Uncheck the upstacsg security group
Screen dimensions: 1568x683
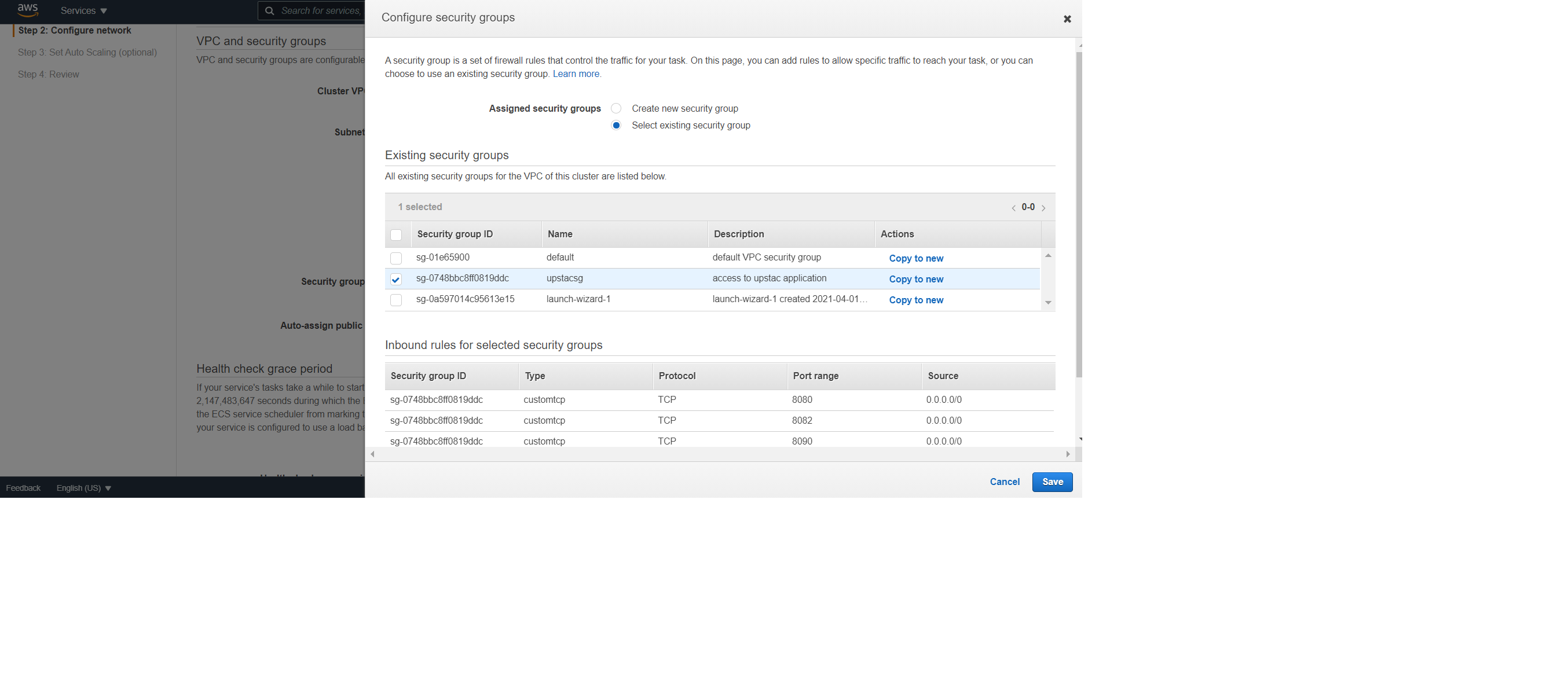pyautogui.click(x=396, y=279)
